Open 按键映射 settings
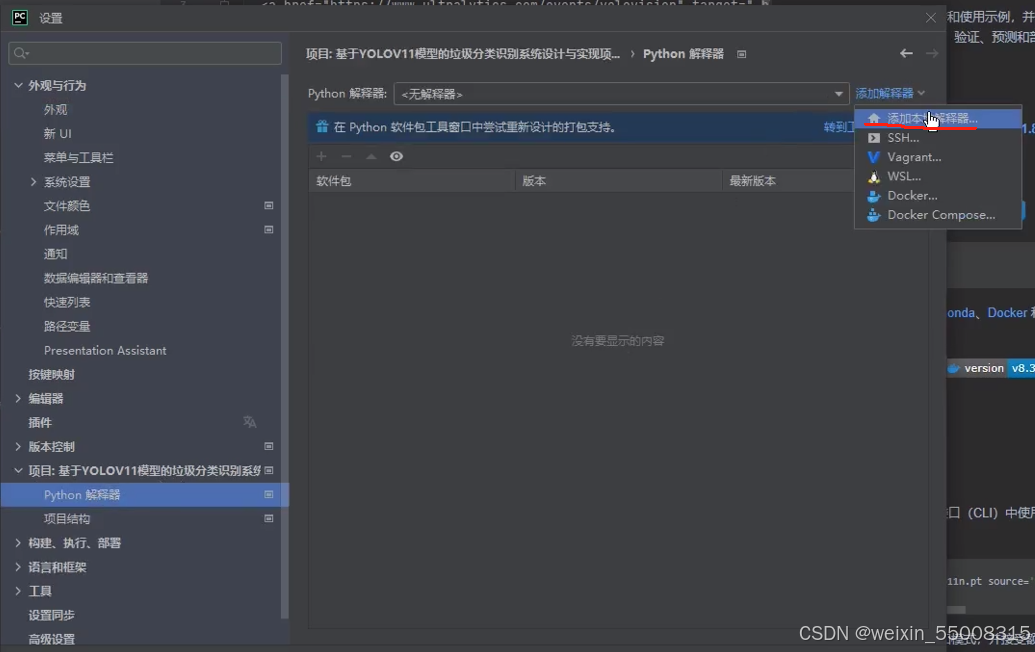The height and width of the screenshot is (652, 1035). tap(51, 374)
